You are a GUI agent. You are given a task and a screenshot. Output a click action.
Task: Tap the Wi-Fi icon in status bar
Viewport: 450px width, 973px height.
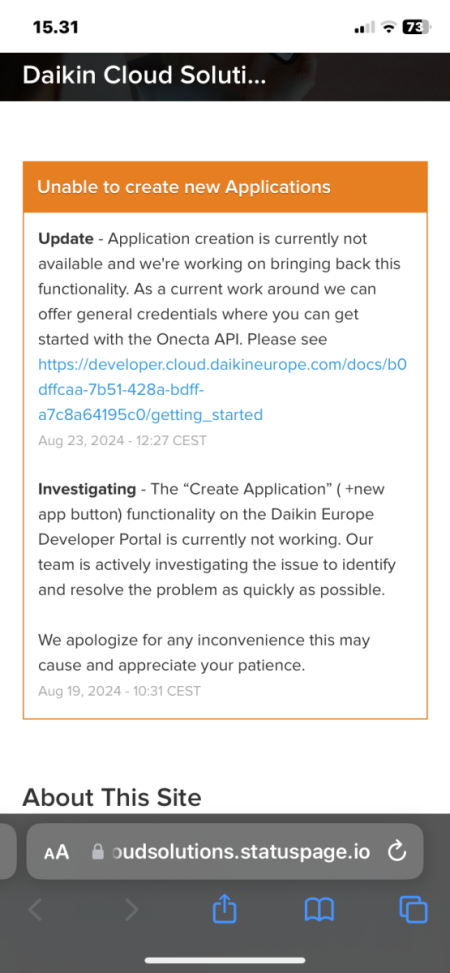pos(389,27)
